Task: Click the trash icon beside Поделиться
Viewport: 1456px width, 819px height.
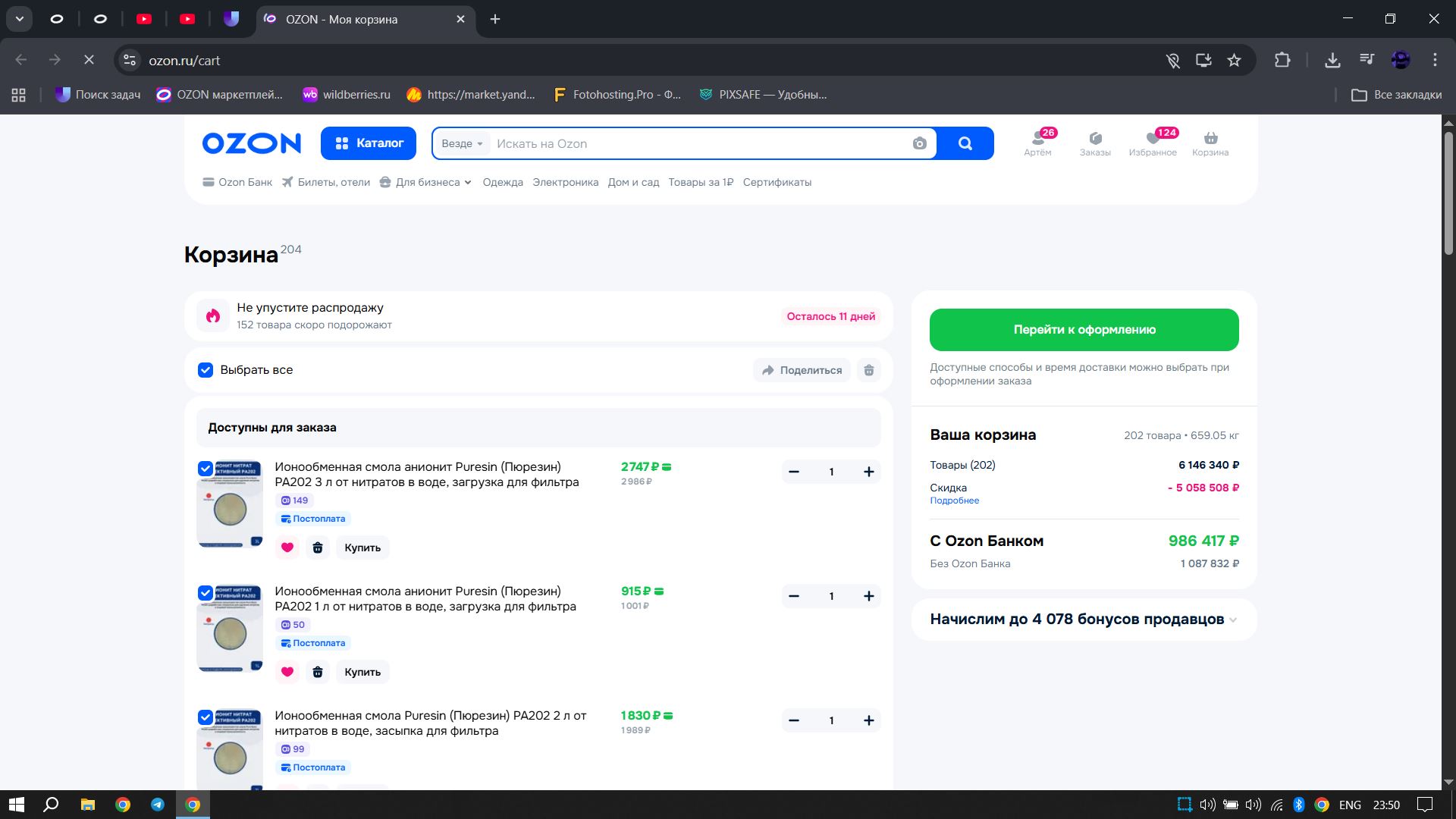Action: (x=869, y=370)
